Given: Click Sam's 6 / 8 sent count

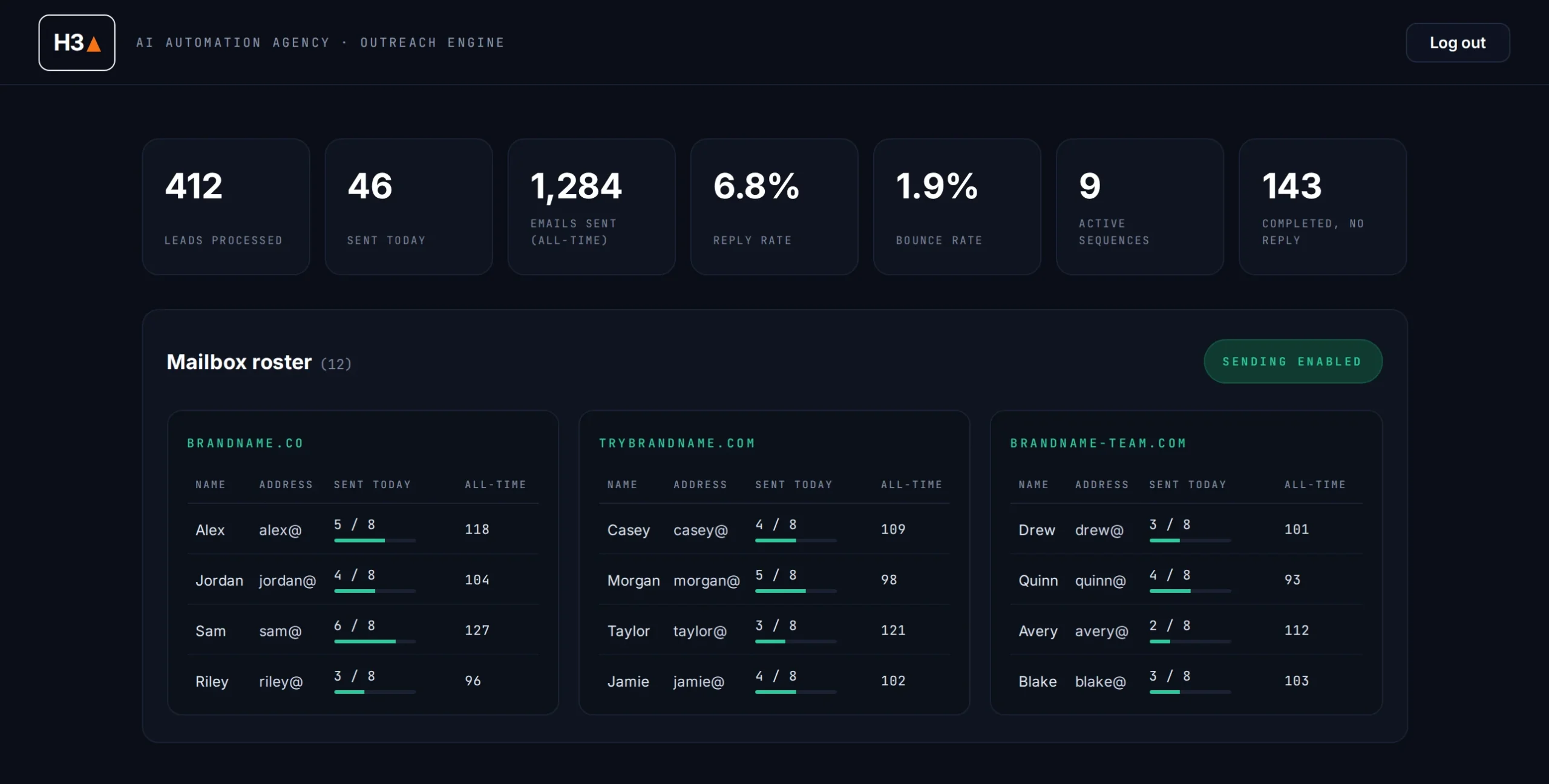Looking at the screenshot, I should pyautogui.click(x=355, y=626).
